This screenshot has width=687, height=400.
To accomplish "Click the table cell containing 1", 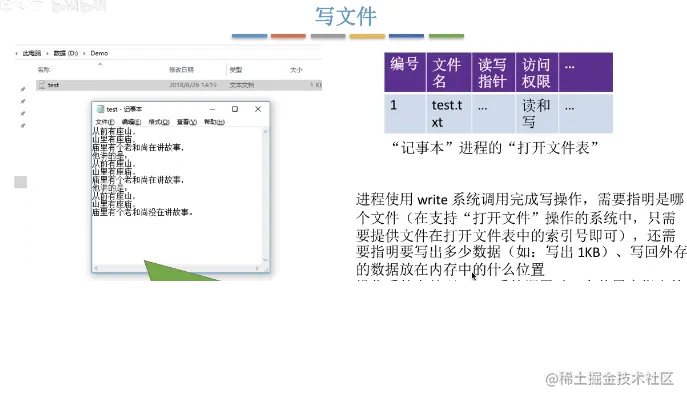I will 405,113.
